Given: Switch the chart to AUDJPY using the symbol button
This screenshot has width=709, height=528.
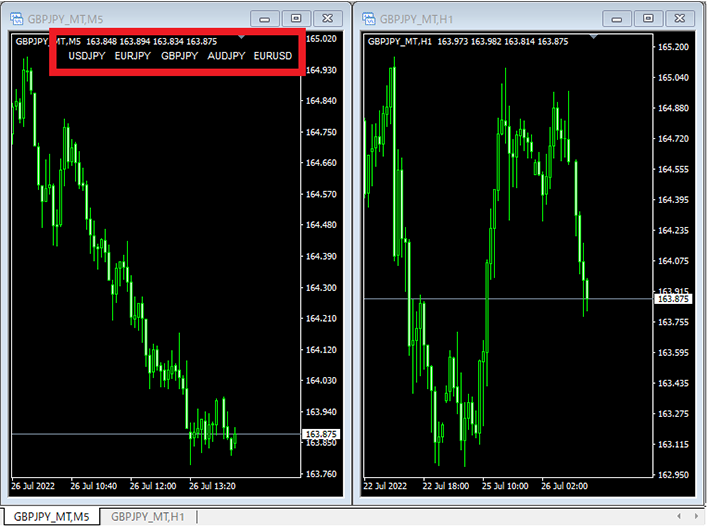Looking at the screenshot, I should coord(226,56).
